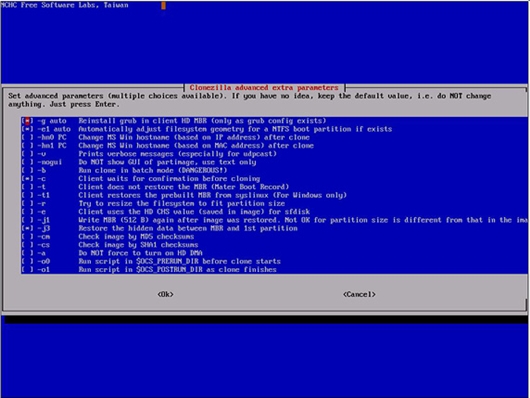
Task: Click 'Client uses the HD CHS value' text
Action: point(136,212)
